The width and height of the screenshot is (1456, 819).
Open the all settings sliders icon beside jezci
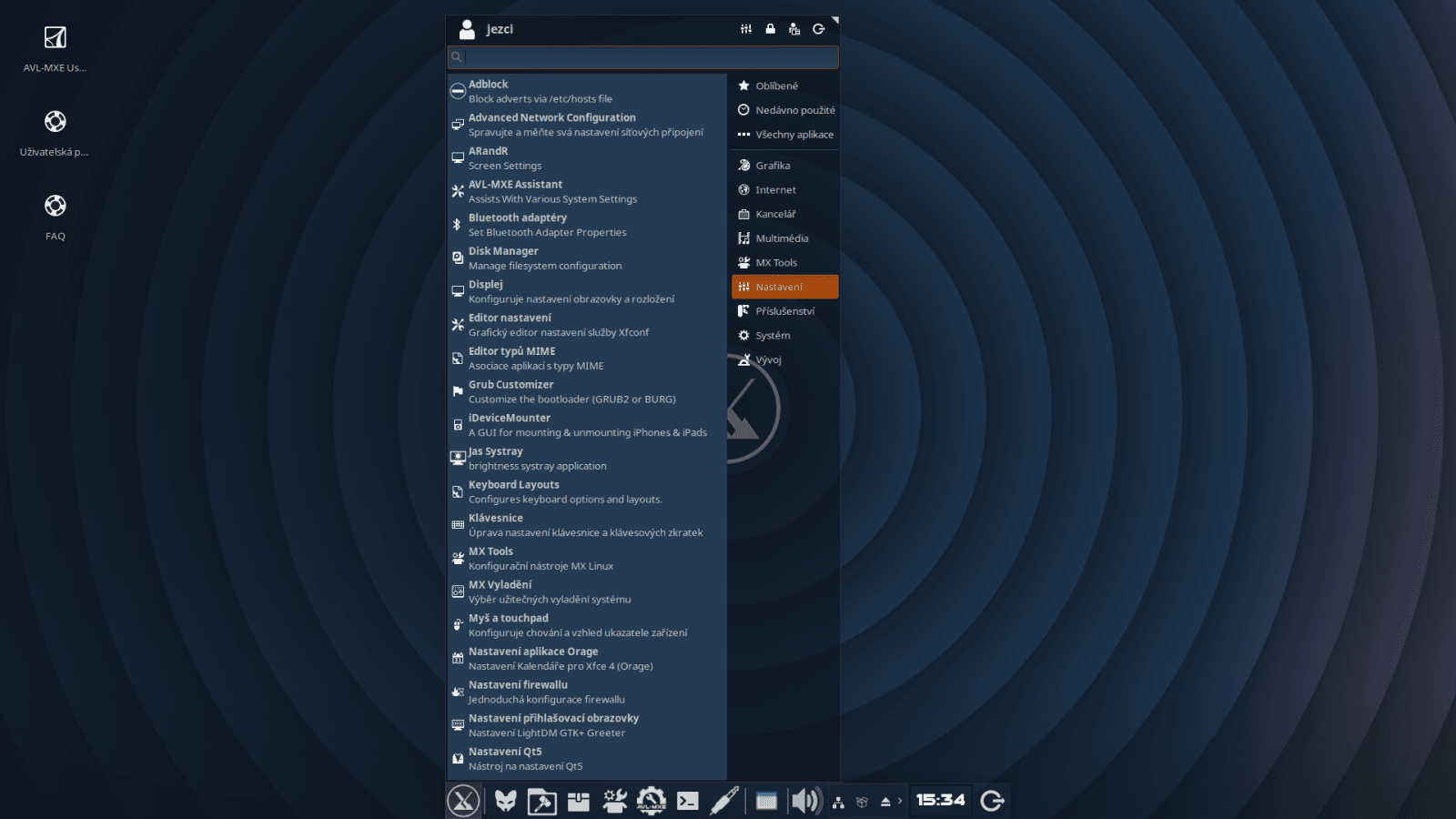(x=746, y=28)
